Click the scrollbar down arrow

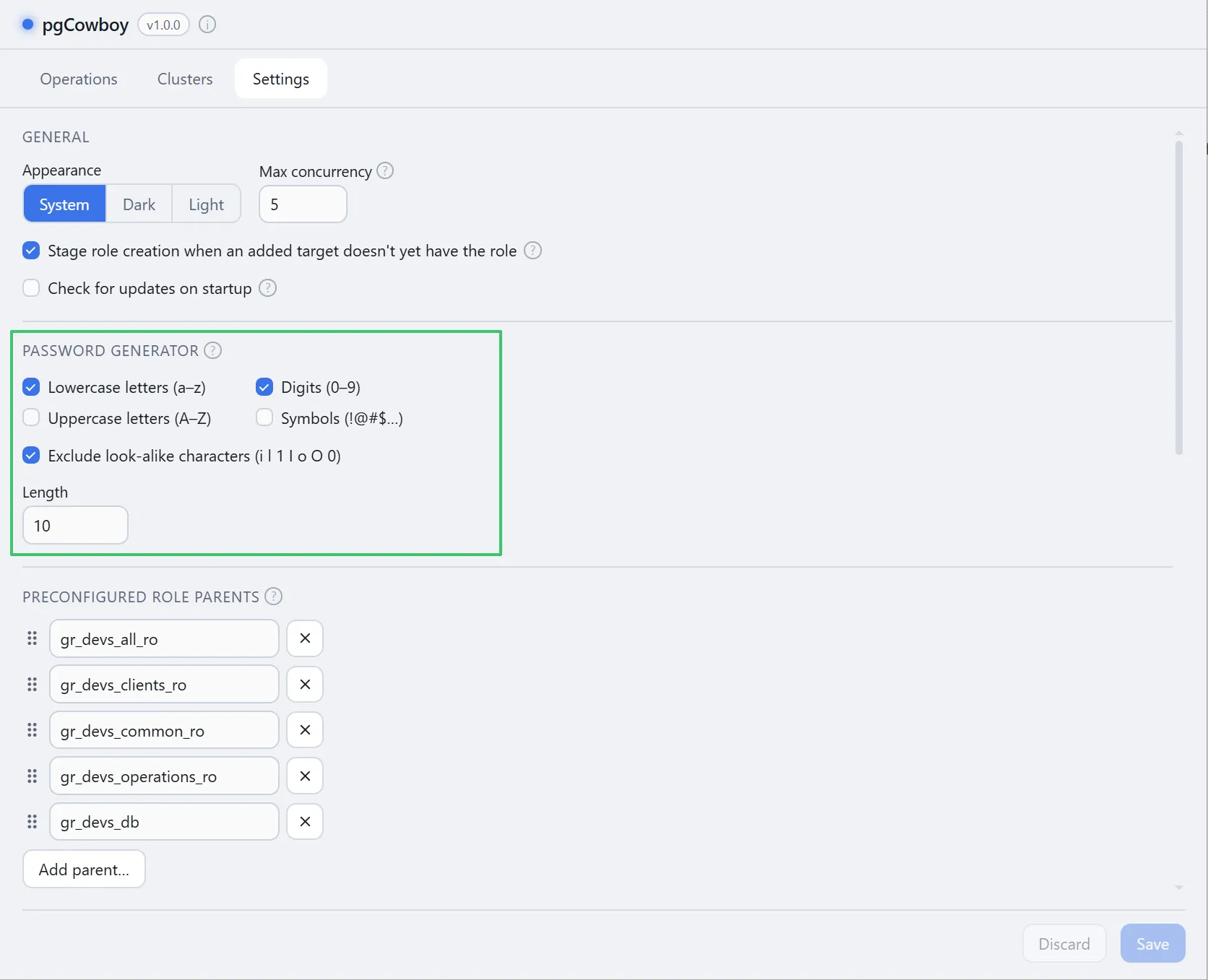(x=1178, y=888)
